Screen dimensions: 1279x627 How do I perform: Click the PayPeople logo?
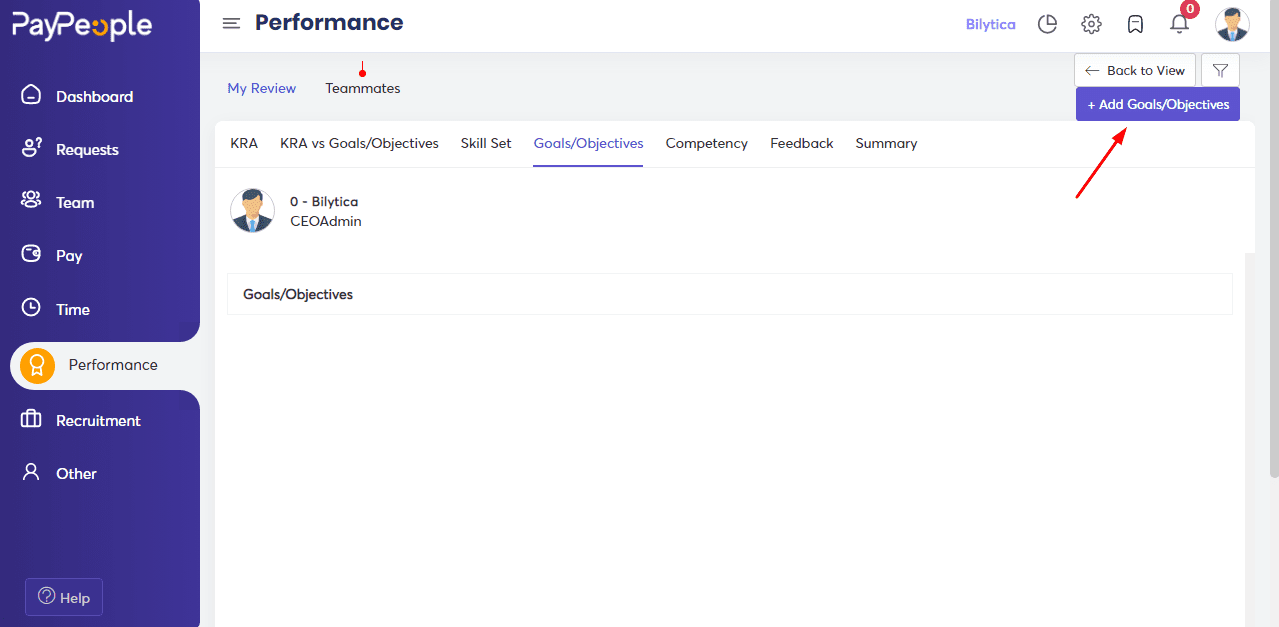click(82, 26)
